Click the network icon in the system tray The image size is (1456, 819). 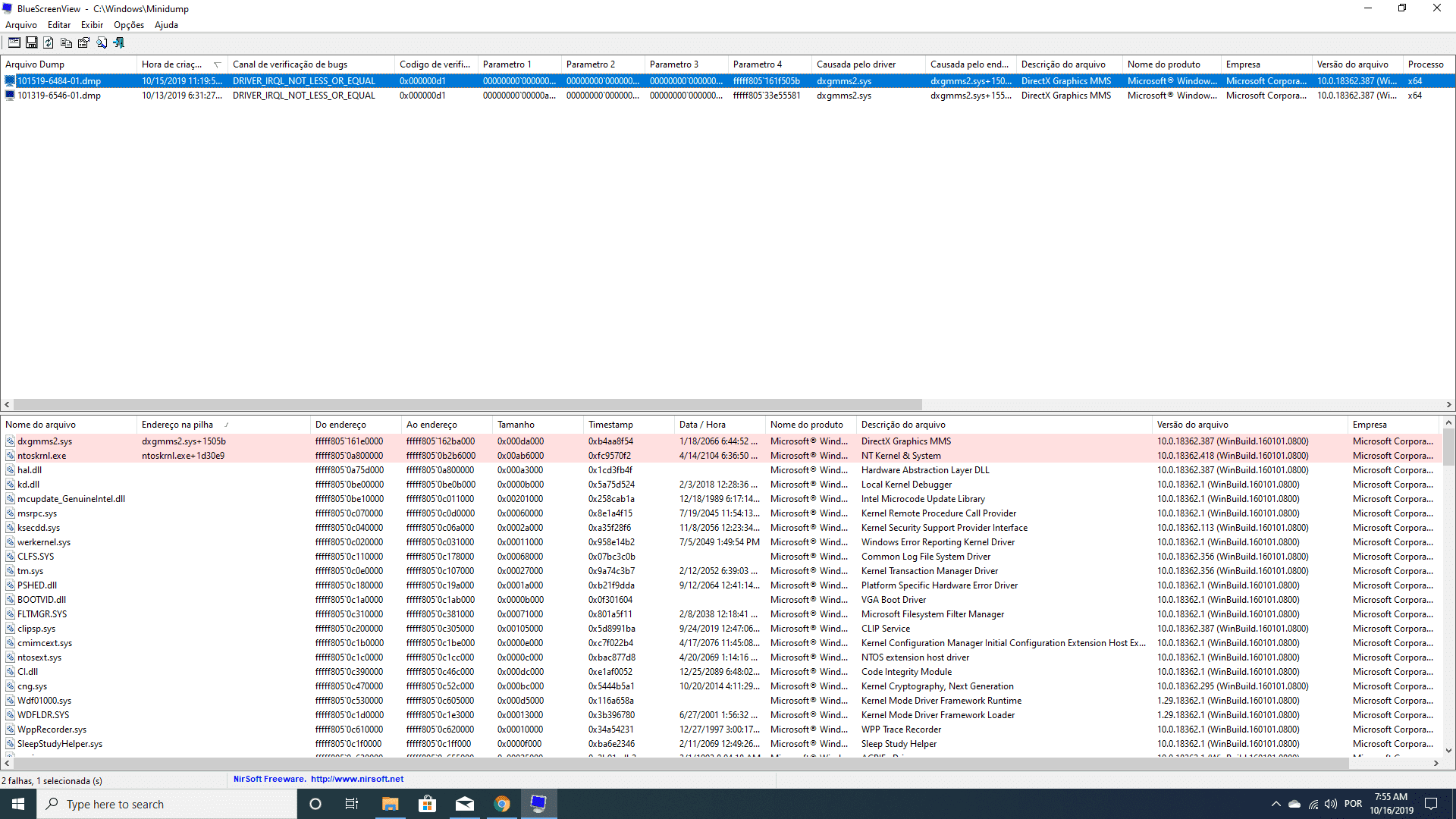coord(1313,804)
